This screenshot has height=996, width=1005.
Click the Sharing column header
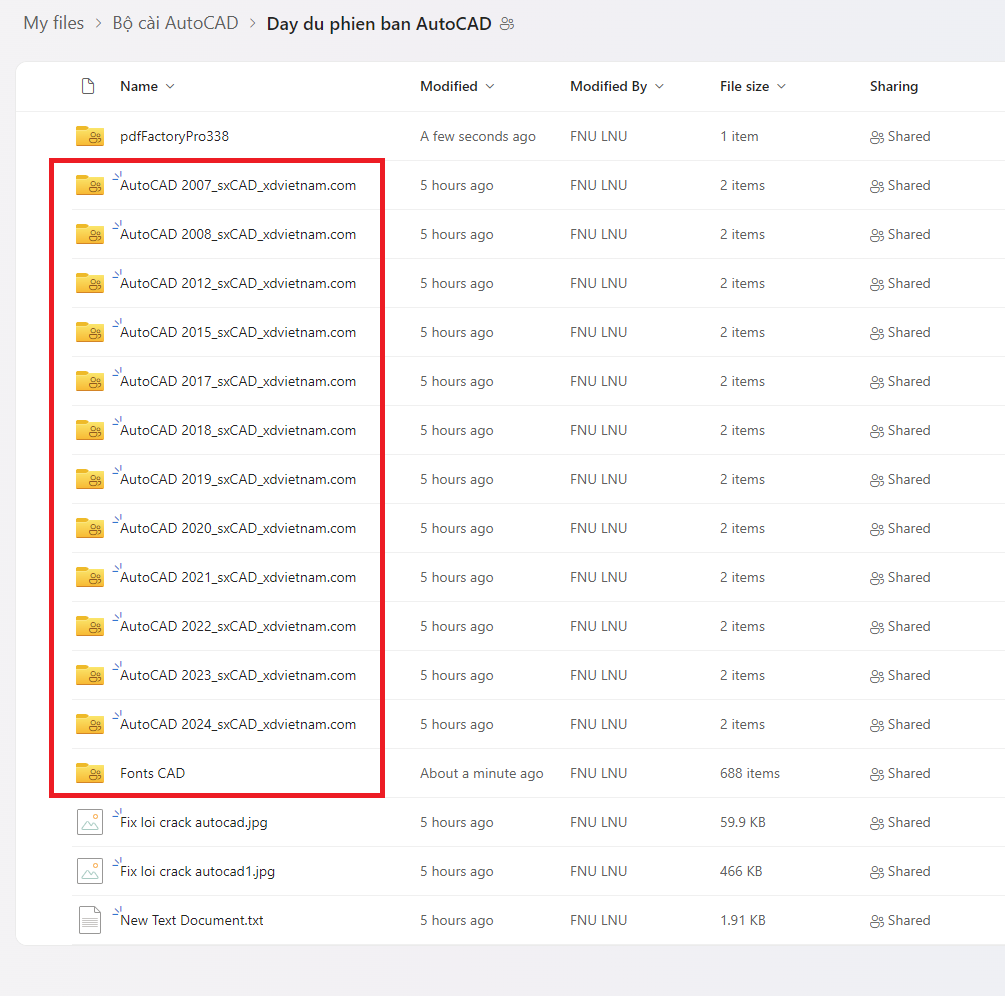tap(893, 87)
